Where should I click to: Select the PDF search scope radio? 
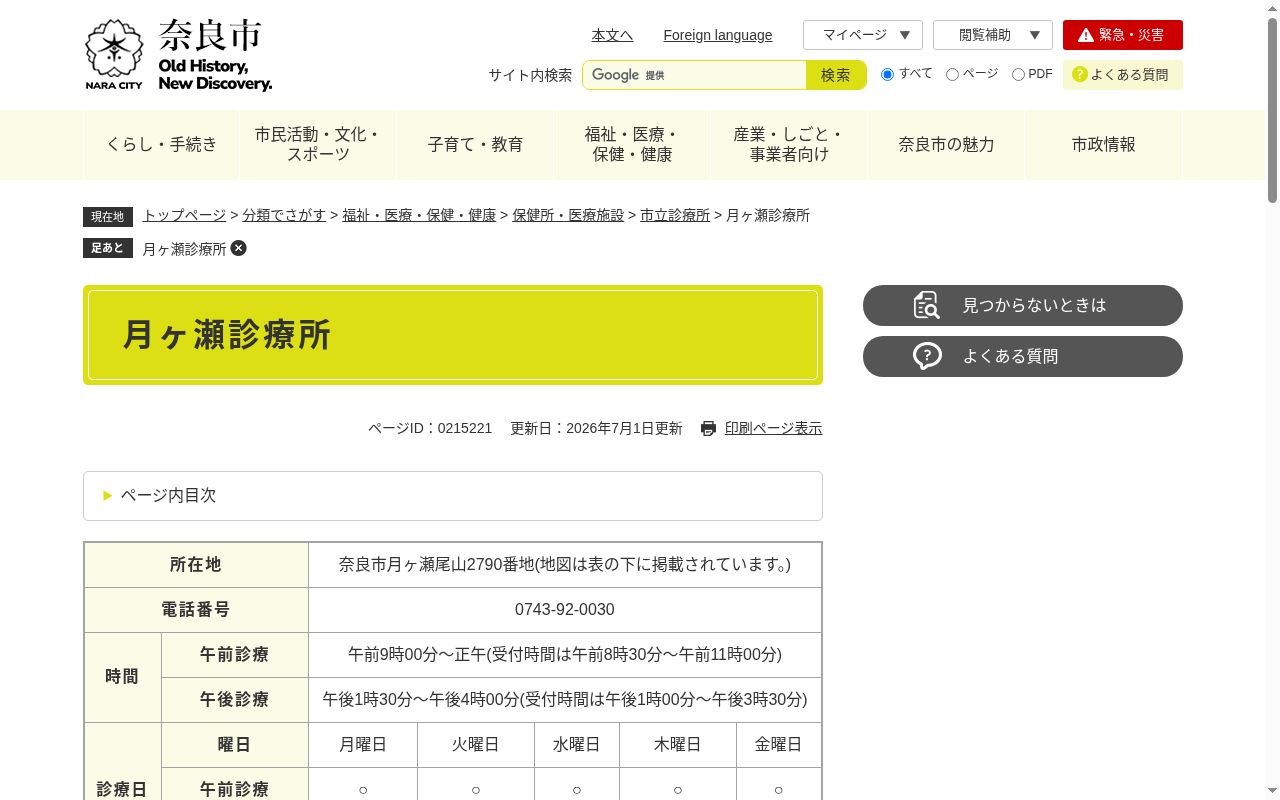point(1018,74)
